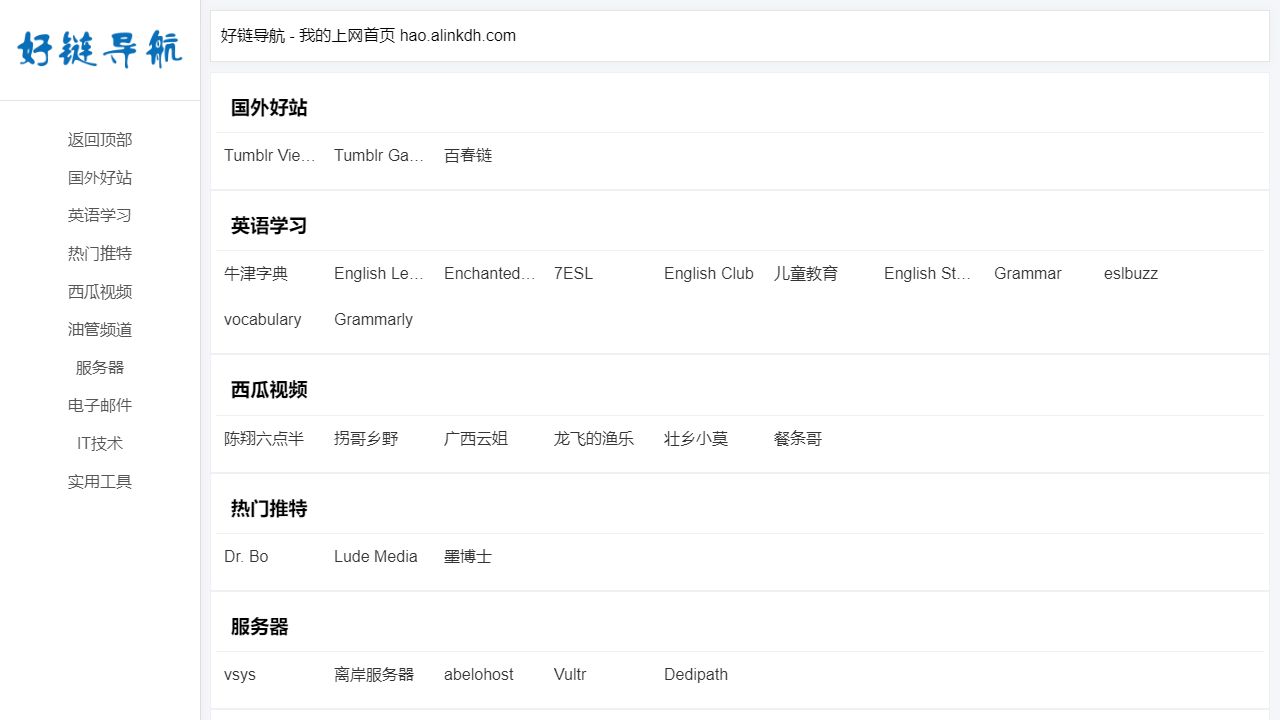Jump to 热门推特 from the sidebar

pyautogui.click(x=100, y=254)
